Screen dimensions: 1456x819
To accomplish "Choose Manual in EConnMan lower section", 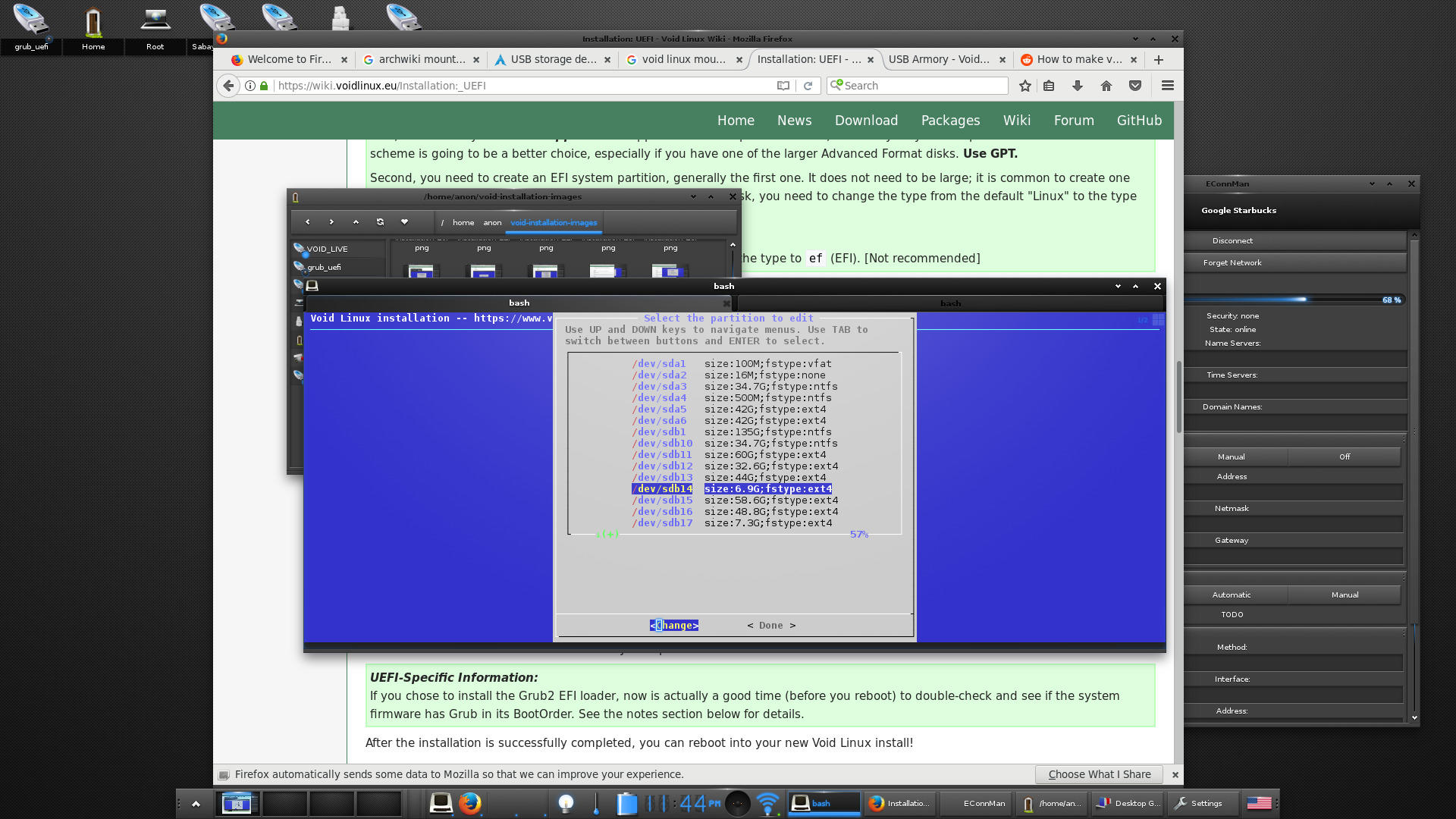I will pos(1345,595).
